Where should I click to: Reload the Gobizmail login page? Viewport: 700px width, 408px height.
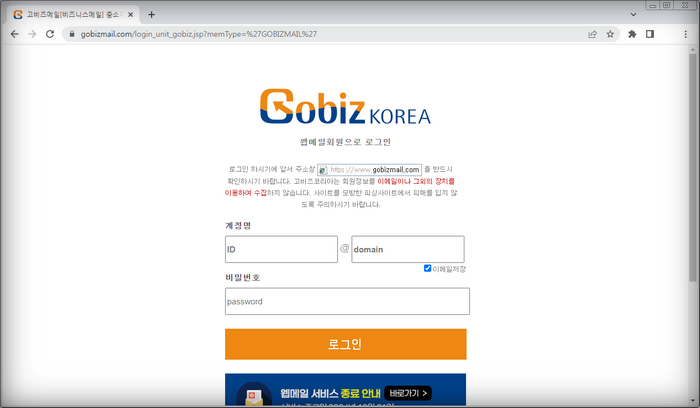pos(50,34)
